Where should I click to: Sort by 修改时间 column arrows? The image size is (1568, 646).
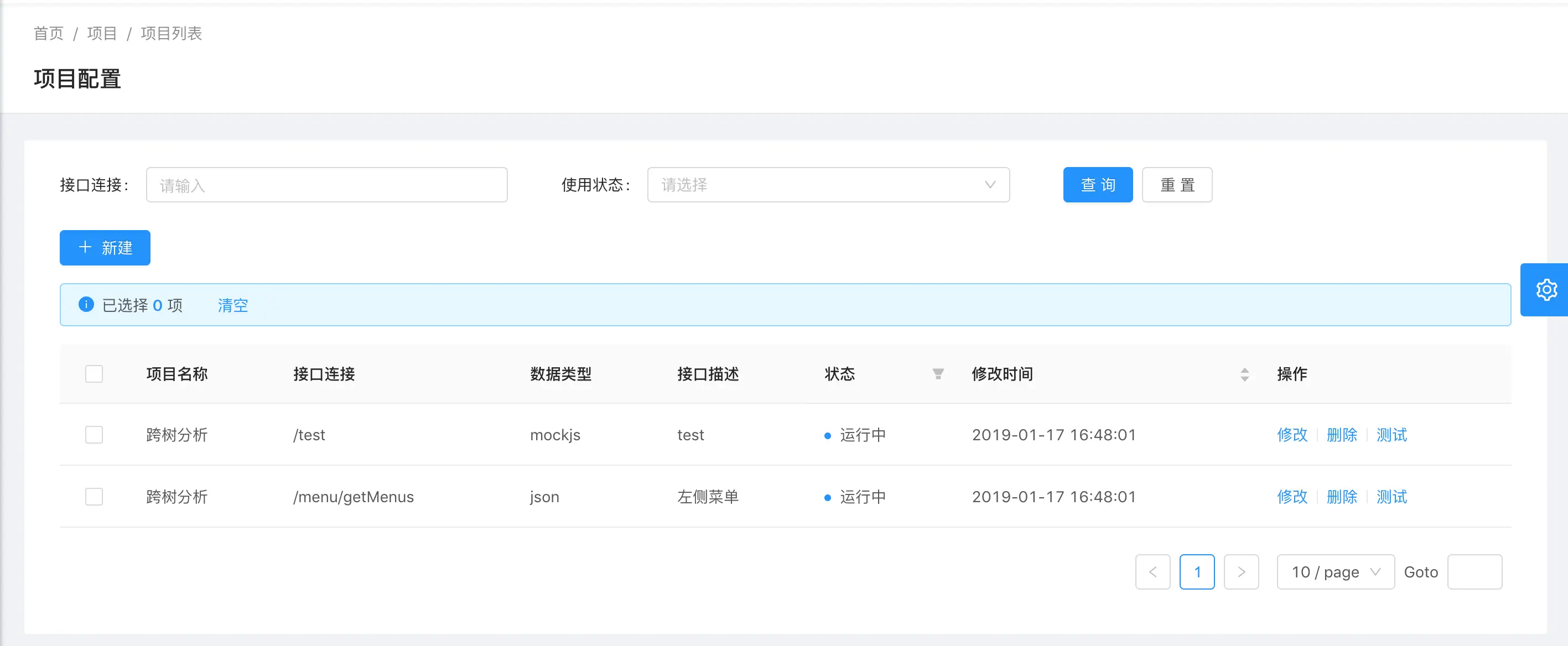pyautogui.click(x=1244, y=374)
